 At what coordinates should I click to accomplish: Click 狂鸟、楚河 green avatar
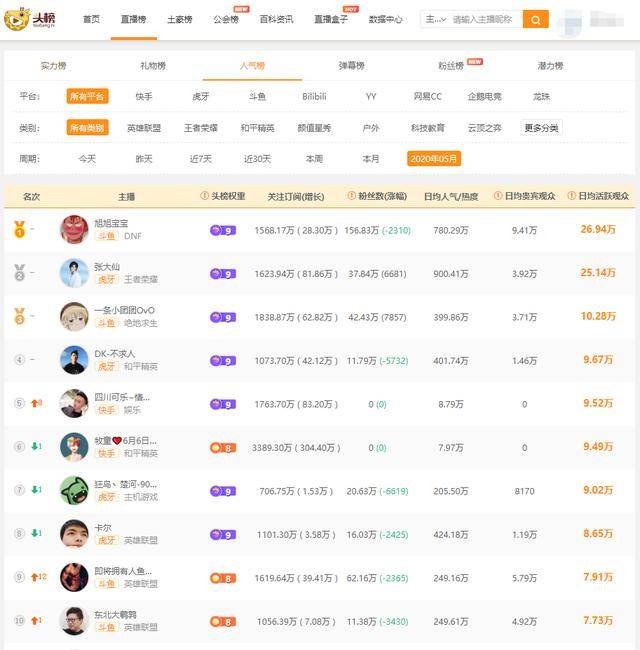click(74, 490)
